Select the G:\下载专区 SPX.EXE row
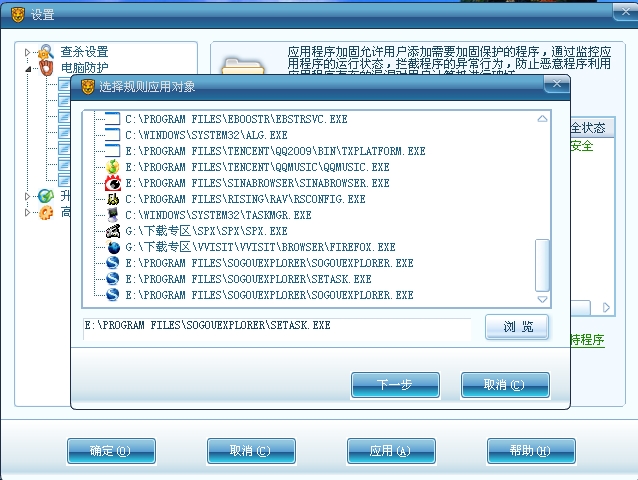Screen dimensions: 638x480 click(206, 231)
